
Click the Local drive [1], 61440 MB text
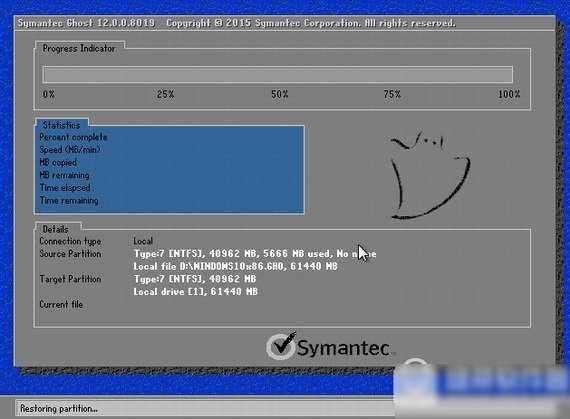coord(196,292)
